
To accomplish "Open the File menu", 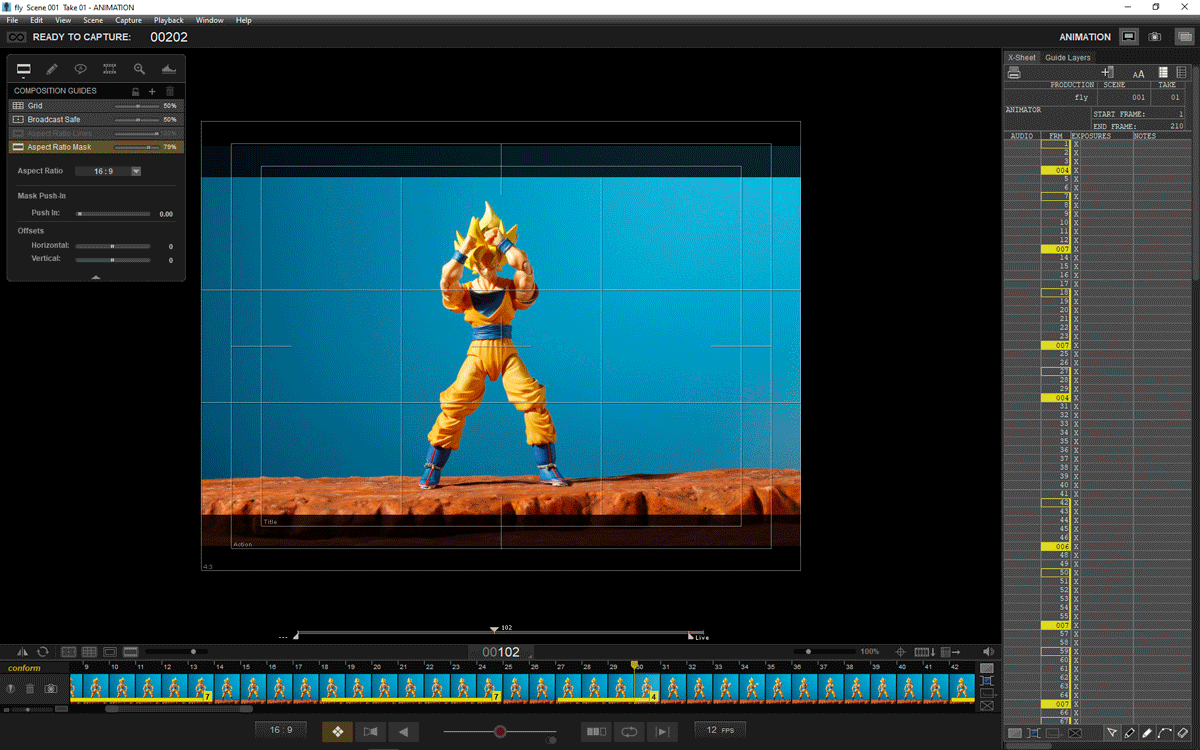I will coord(12,20).
